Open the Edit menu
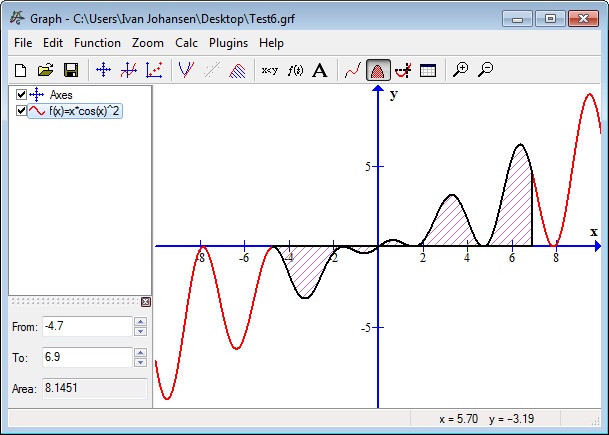The image size is (609, 435). click(x=53, y=43)
